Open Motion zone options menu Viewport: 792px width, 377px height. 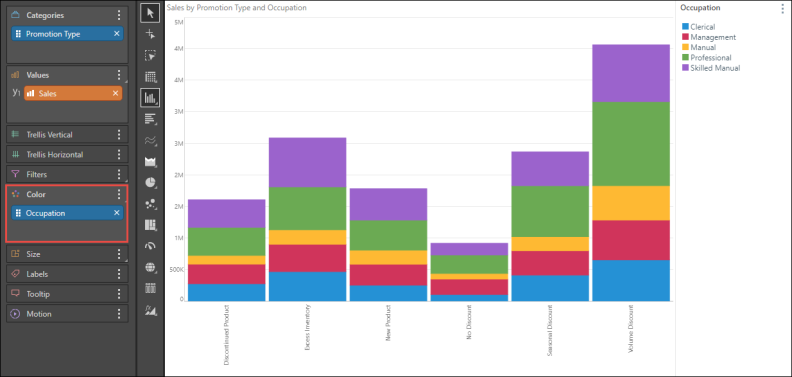pyautogui.click(x=119, y=314)
